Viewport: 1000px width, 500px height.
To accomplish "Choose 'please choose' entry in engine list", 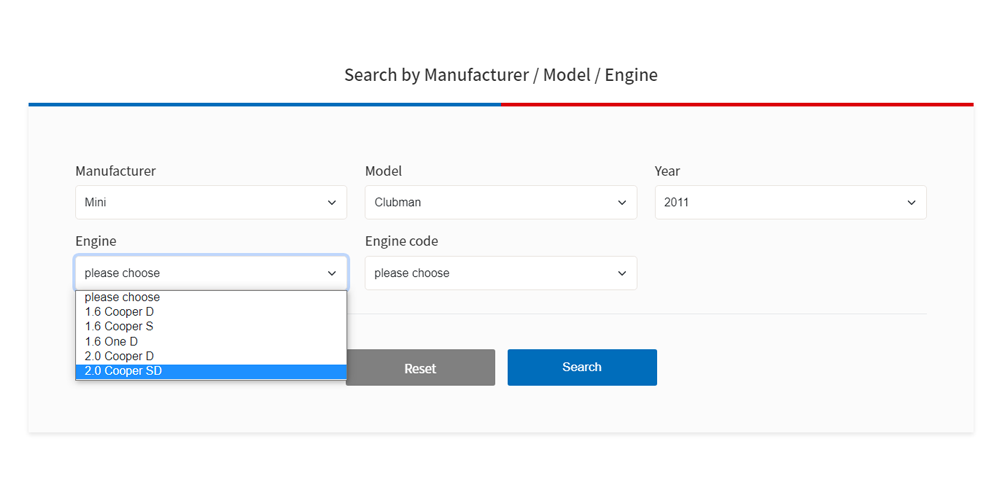I will 211,297.
